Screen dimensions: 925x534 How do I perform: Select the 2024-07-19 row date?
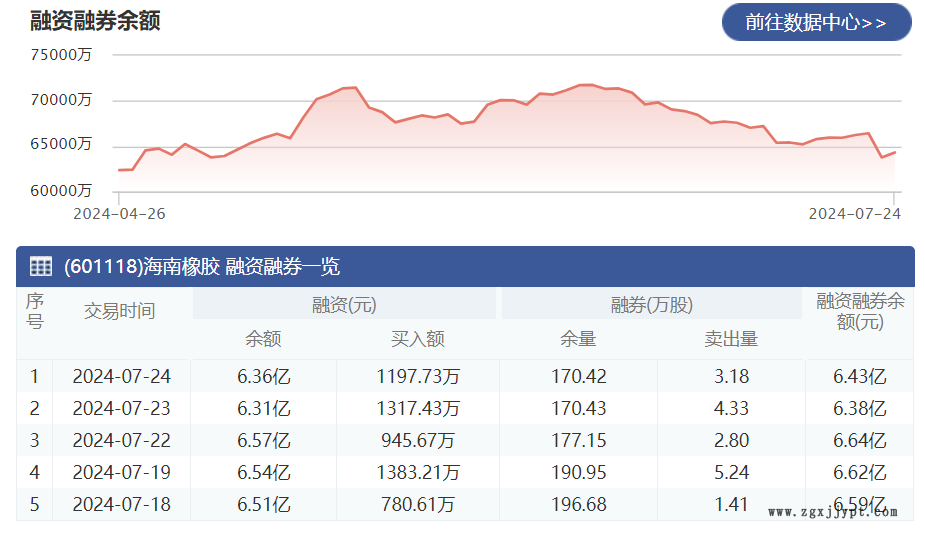click(122, 472)
